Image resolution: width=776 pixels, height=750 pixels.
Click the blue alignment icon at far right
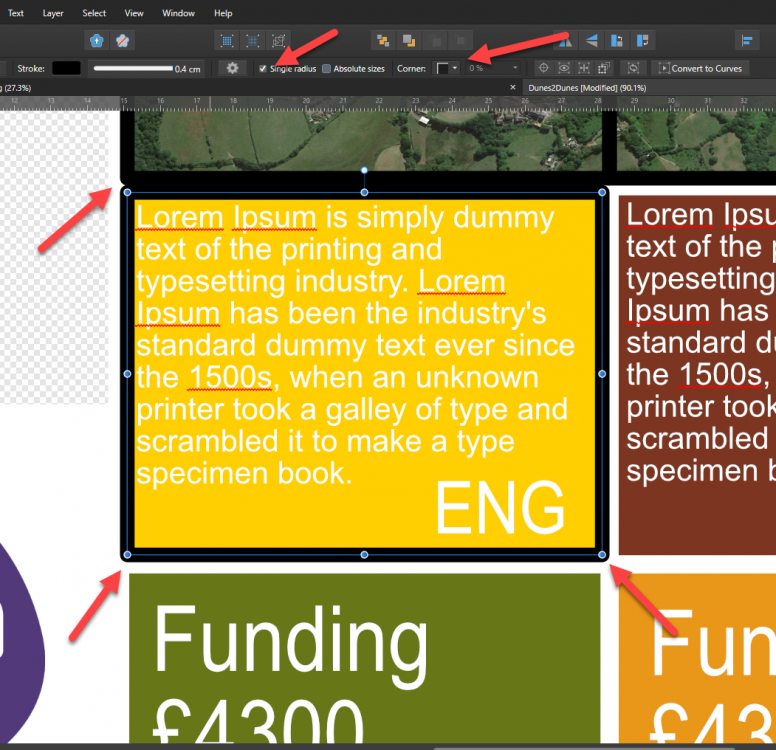(746, 41)
